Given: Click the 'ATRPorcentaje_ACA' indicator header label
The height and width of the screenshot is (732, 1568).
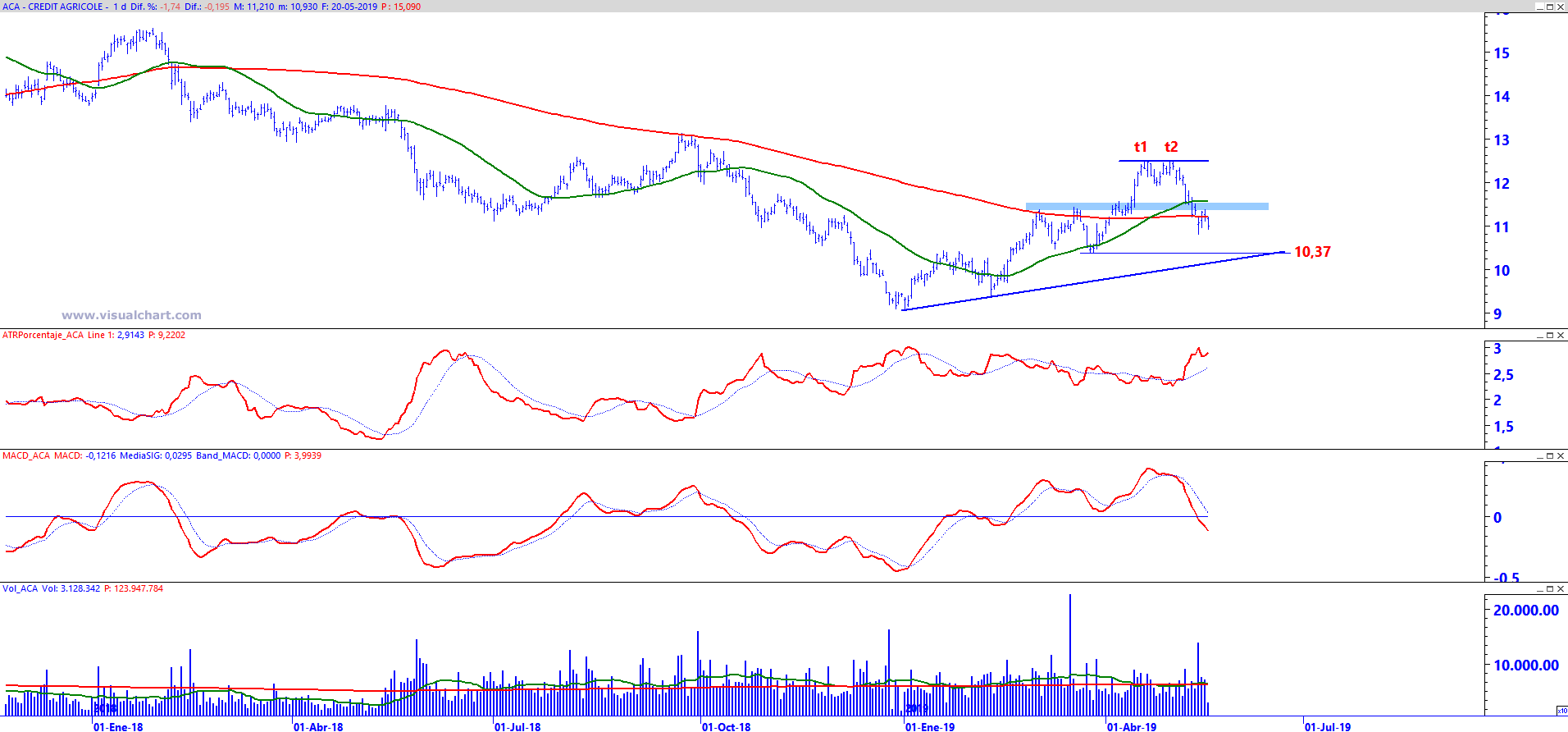Looking at the screenshot, I should [x=43, y=335].
